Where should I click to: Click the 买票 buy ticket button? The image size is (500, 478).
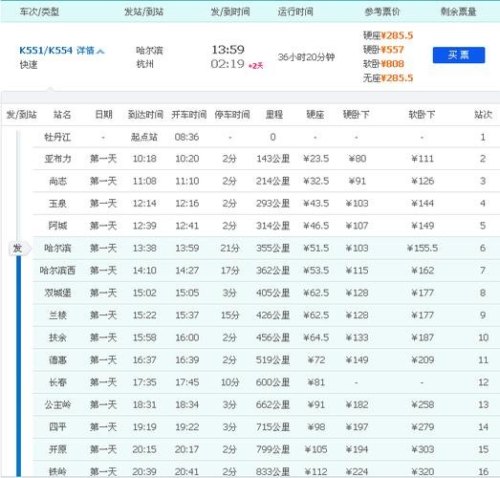pos(459,55)
